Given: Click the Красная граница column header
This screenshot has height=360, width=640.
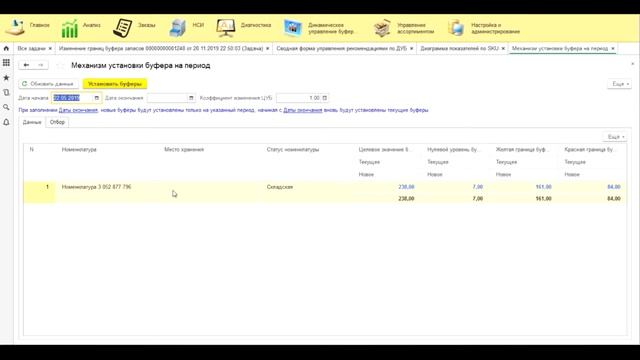Looking at the screenshot, I should (589, 149).
